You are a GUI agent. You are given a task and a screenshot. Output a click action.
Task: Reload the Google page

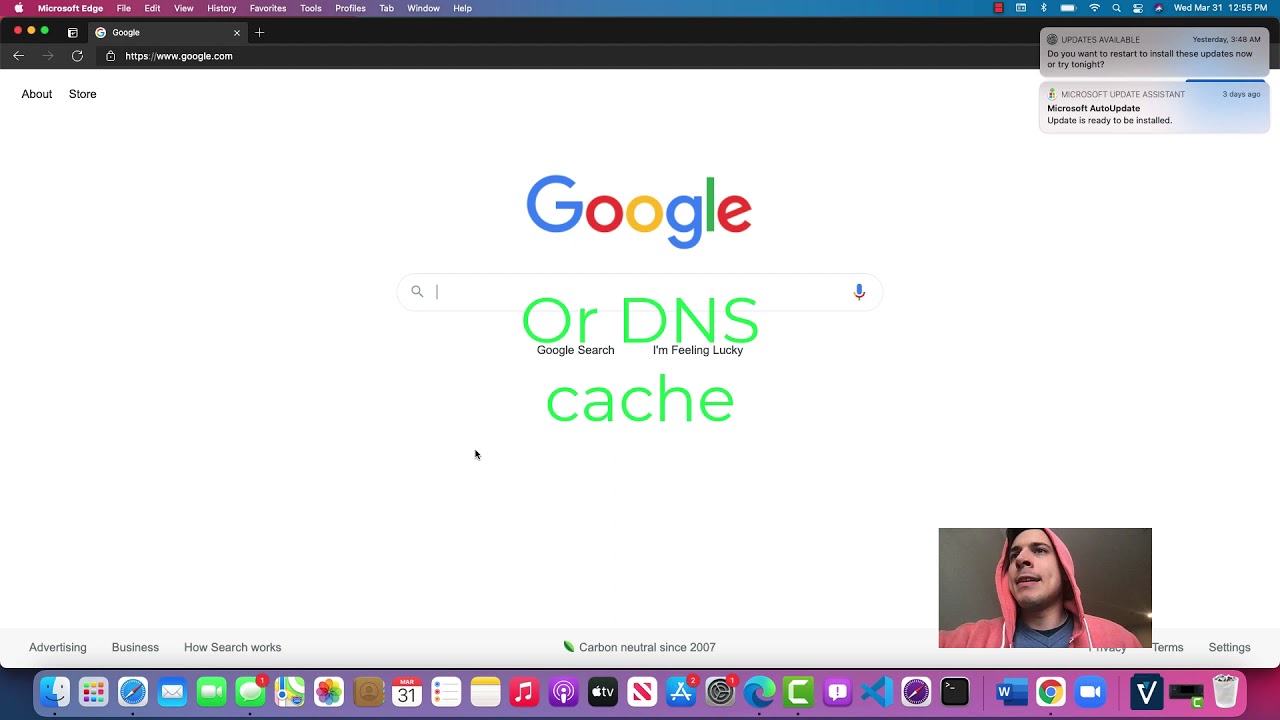(77, 56)
